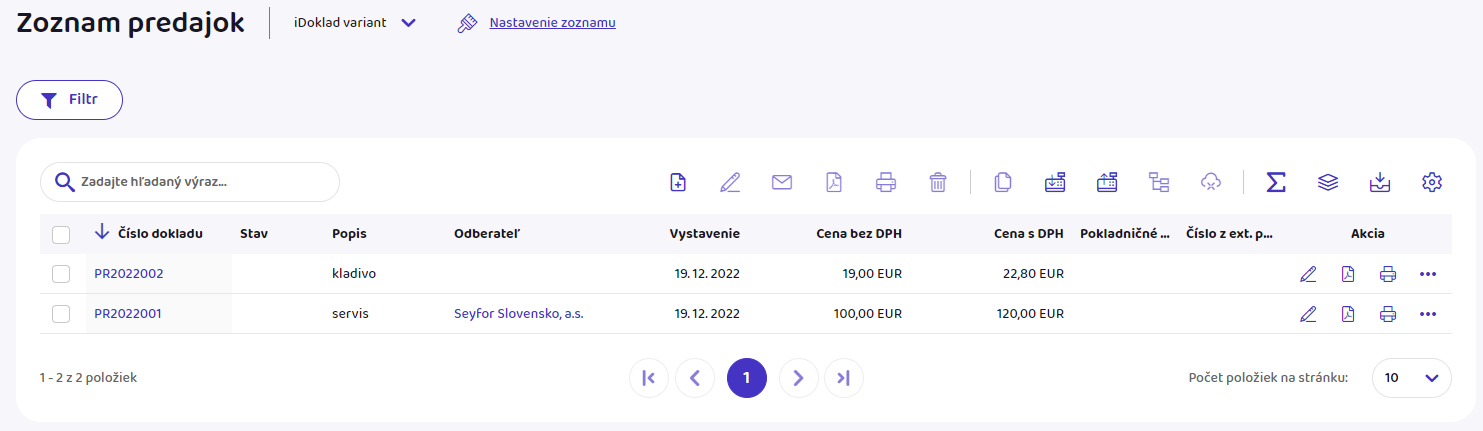Tick the PR2022001 row checkbox
1483x431 pixels.
point(61,314)
